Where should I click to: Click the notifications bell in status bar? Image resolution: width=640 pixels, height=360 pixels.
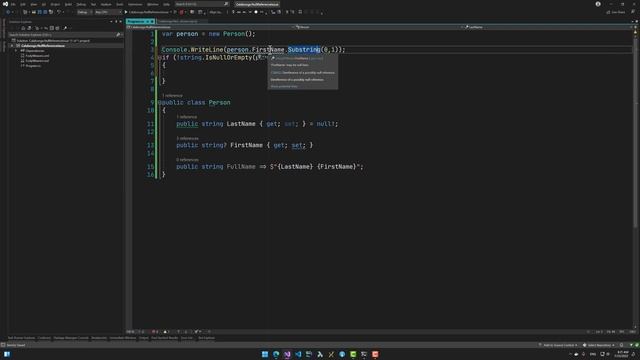pos(622,345)
